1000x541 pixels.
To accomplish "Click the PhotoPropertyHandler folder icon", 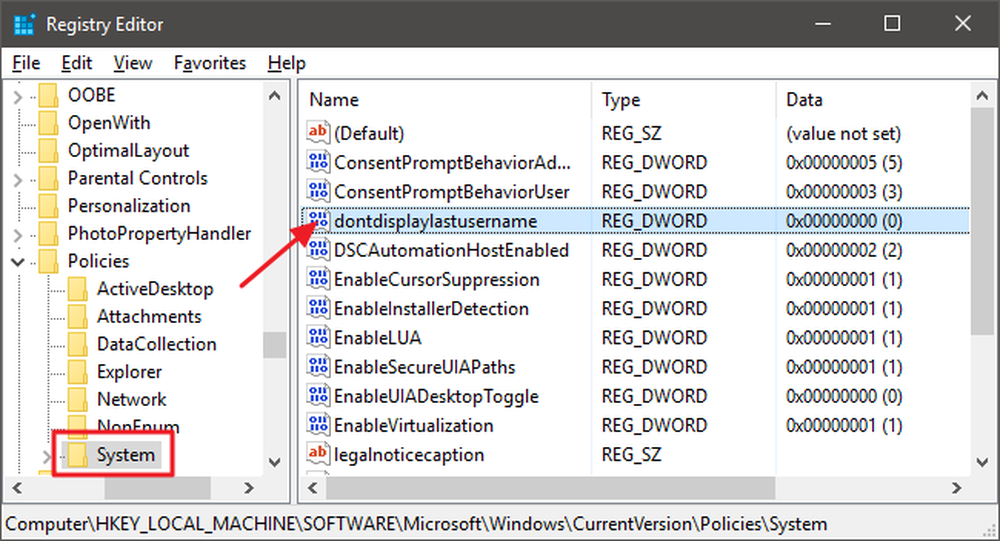I will pyautogui.click(x=48, y=233).
